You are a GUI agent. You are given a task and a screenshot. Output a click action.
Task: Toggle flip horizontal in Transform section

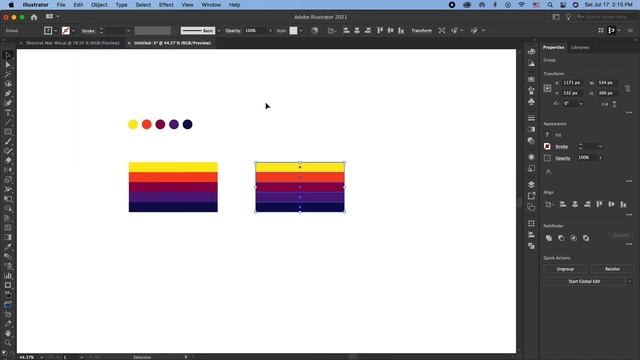pos(605,104)
